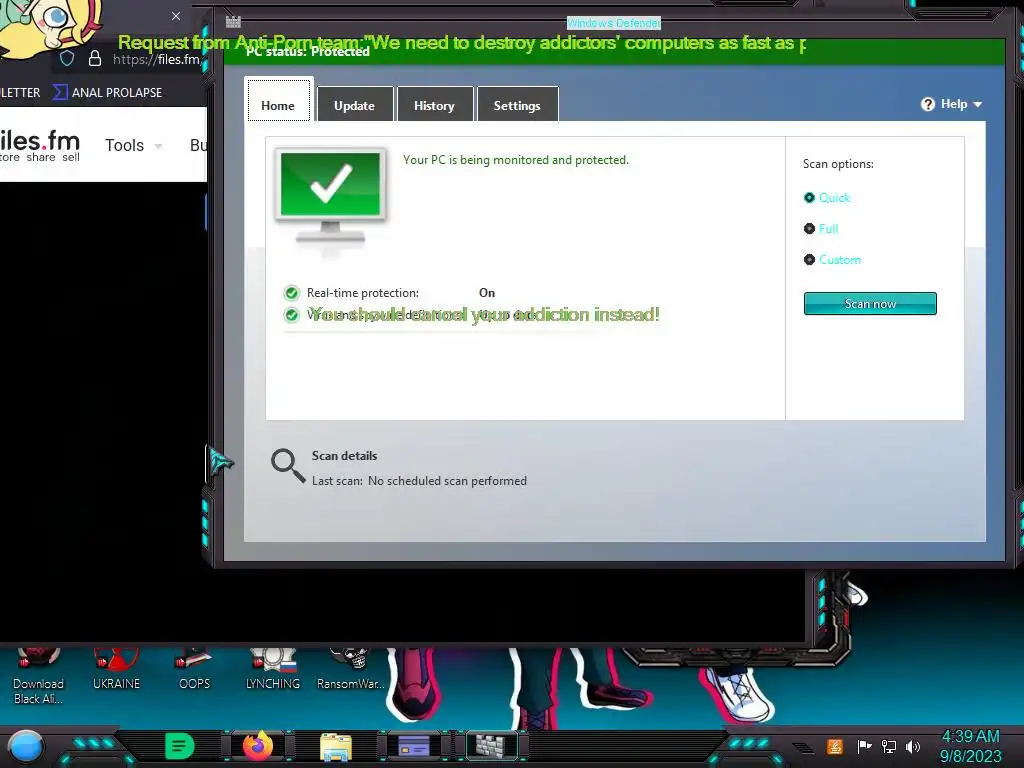This screenshot has height=768, width=1024.
Task: Click the Real-time protection 'On' value
Action: (487, 293)
